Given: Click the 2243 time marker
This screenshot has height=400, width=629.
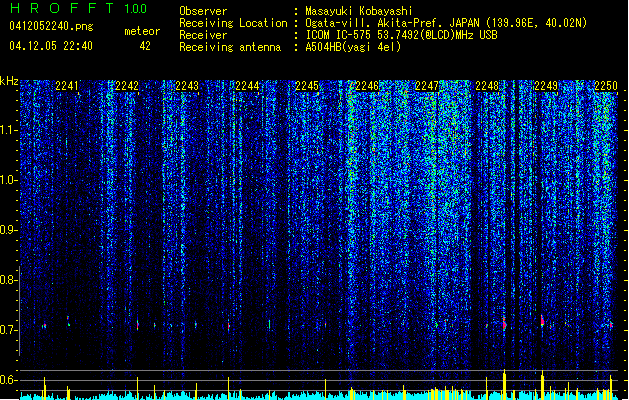Looking at the screenshot, I should coord(187,86).
